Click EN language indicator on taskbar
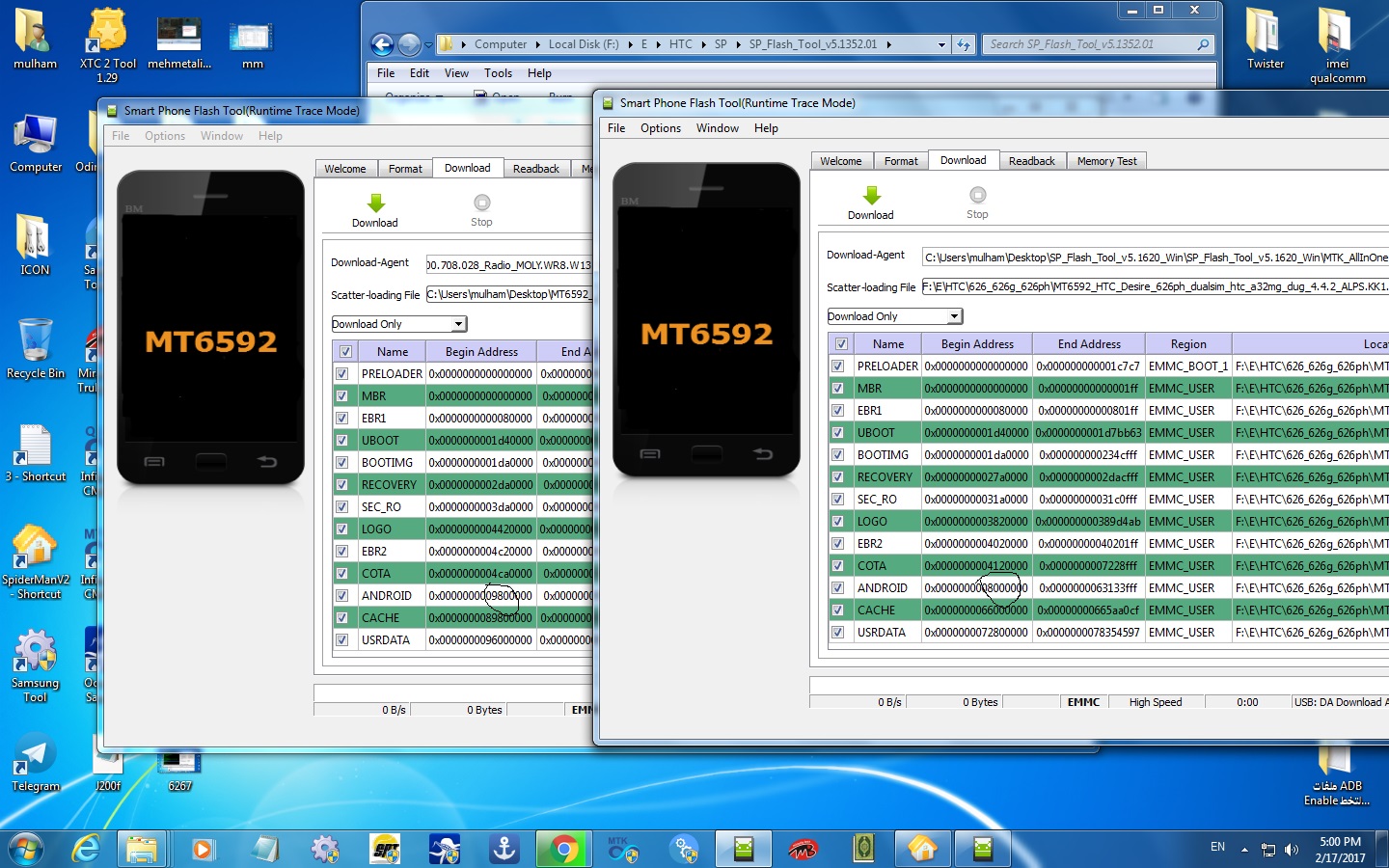The height and width of the screenshot is (868, 1389). tap(1217, 847)
